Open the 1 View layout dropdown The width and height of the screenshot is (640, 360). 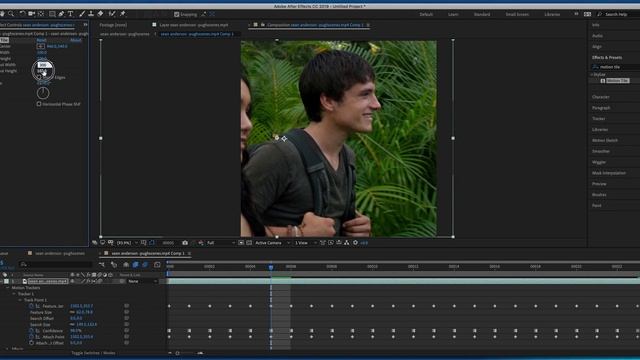pos(306,243)
